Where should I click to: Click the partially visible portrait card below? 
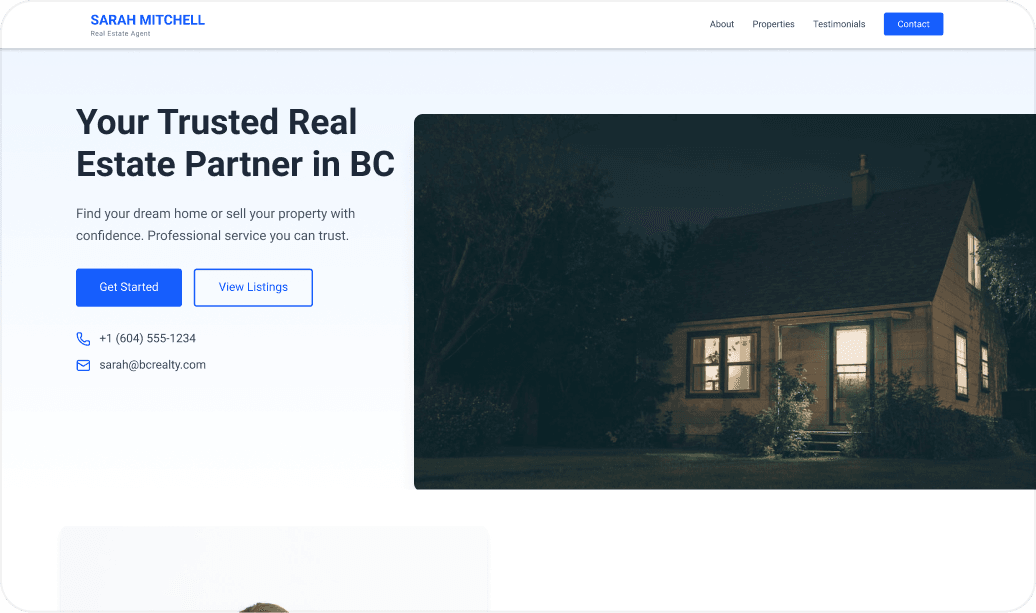coord(274,570)
